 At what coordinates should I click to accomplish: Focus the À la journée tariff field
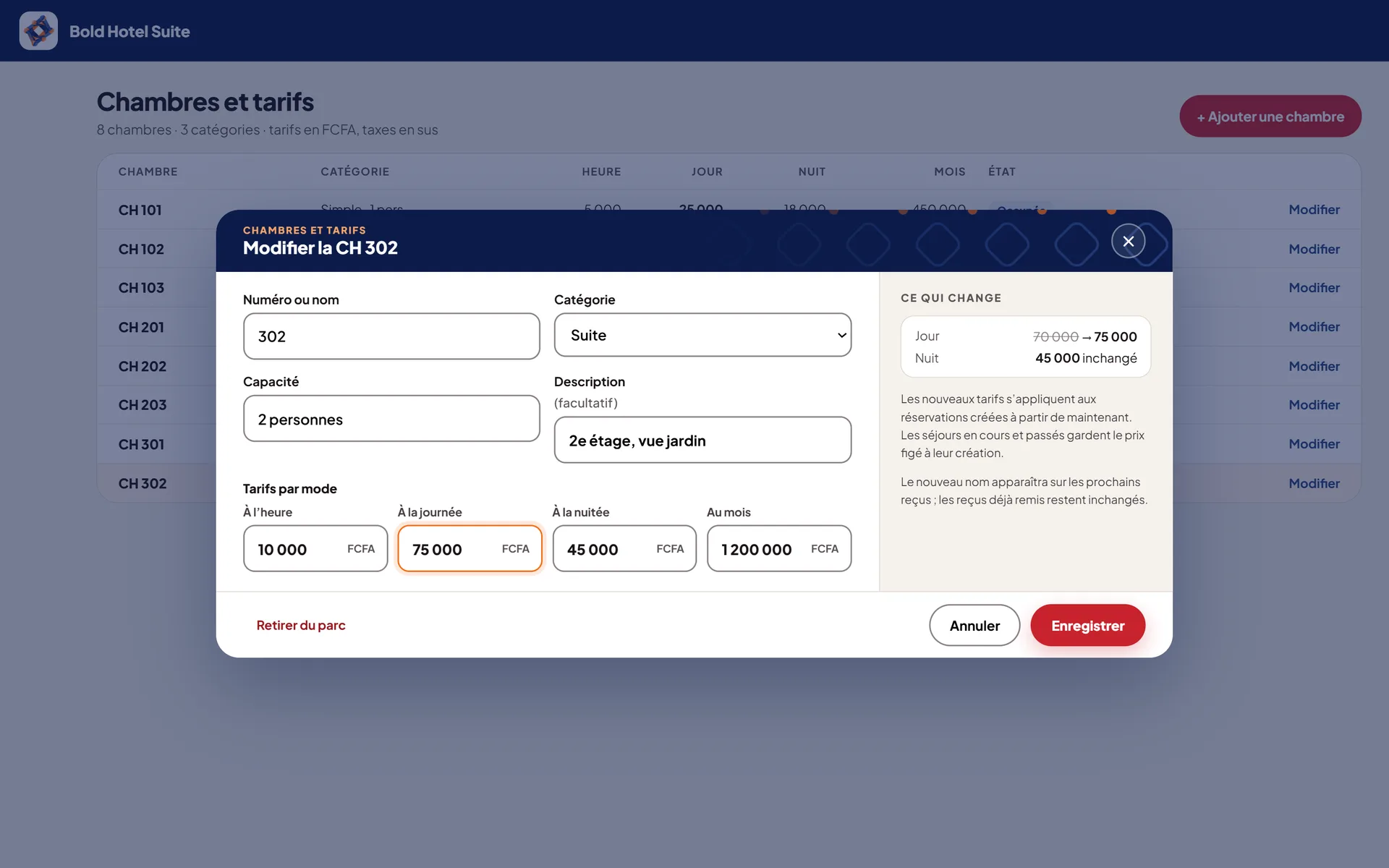pyautogui.click(x=470, y=549)
